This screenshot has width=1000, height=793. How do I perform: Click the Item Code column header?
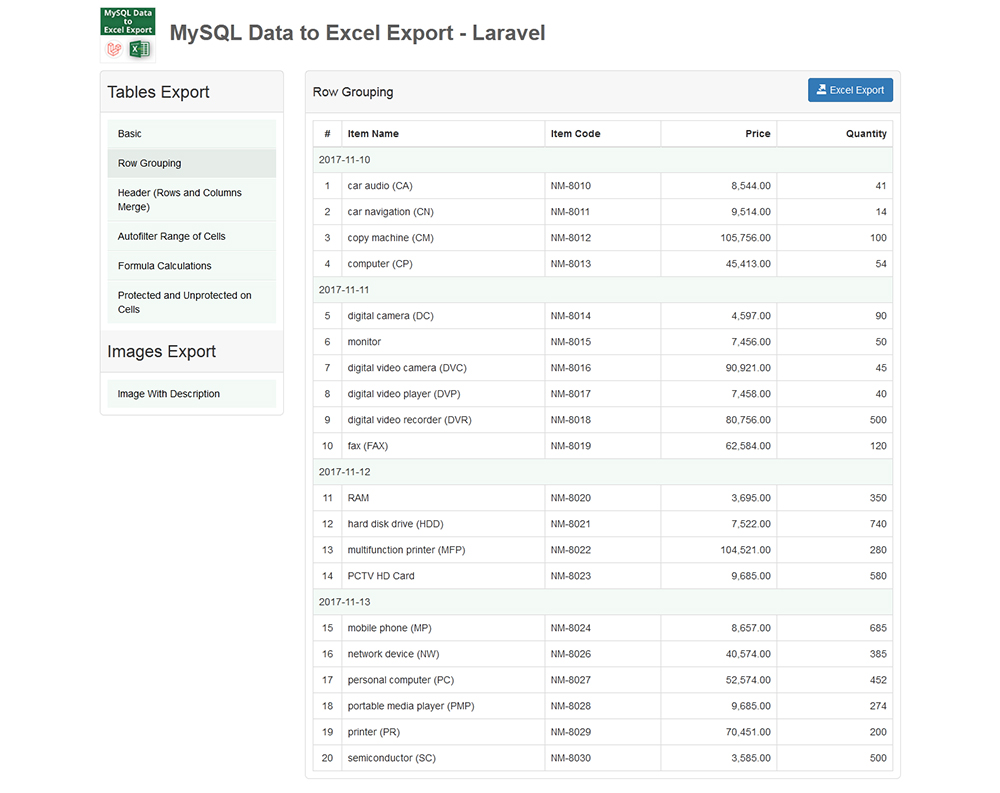(575, 134)
